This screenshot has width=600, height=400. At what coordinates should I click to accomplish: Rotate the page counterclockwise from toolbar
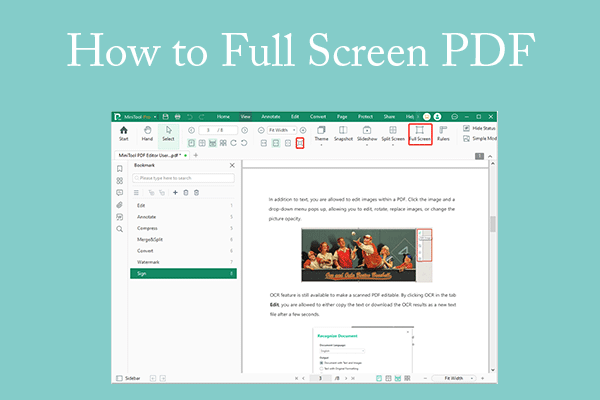point(244,143)
